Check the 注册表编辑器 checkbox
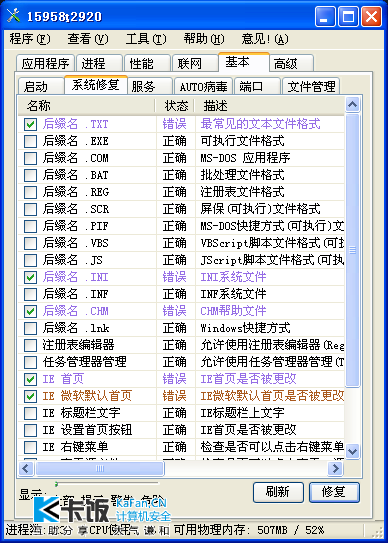 click(x=30, y=345)
